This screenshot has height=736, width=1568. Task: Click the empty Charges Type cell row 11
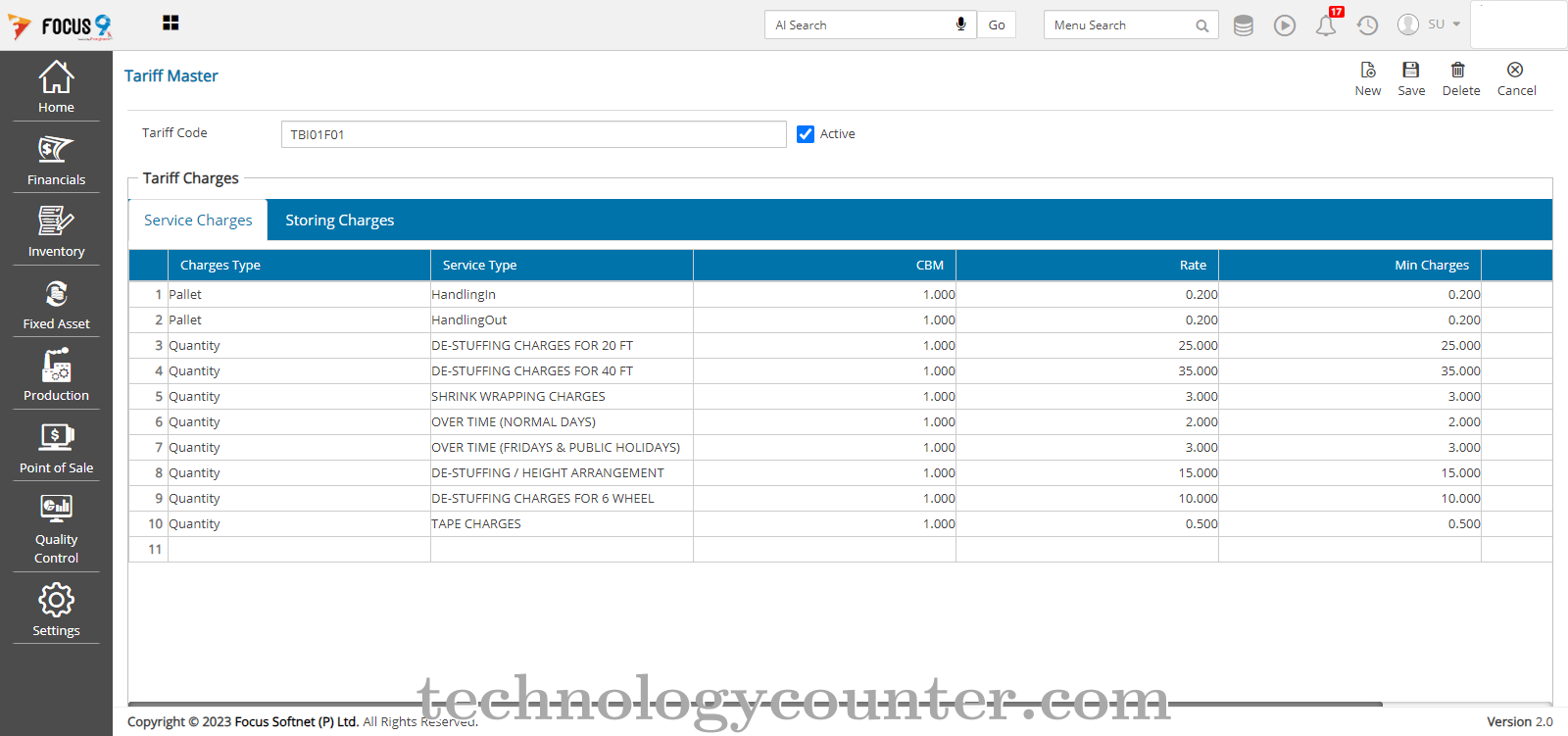coord(299,549)
